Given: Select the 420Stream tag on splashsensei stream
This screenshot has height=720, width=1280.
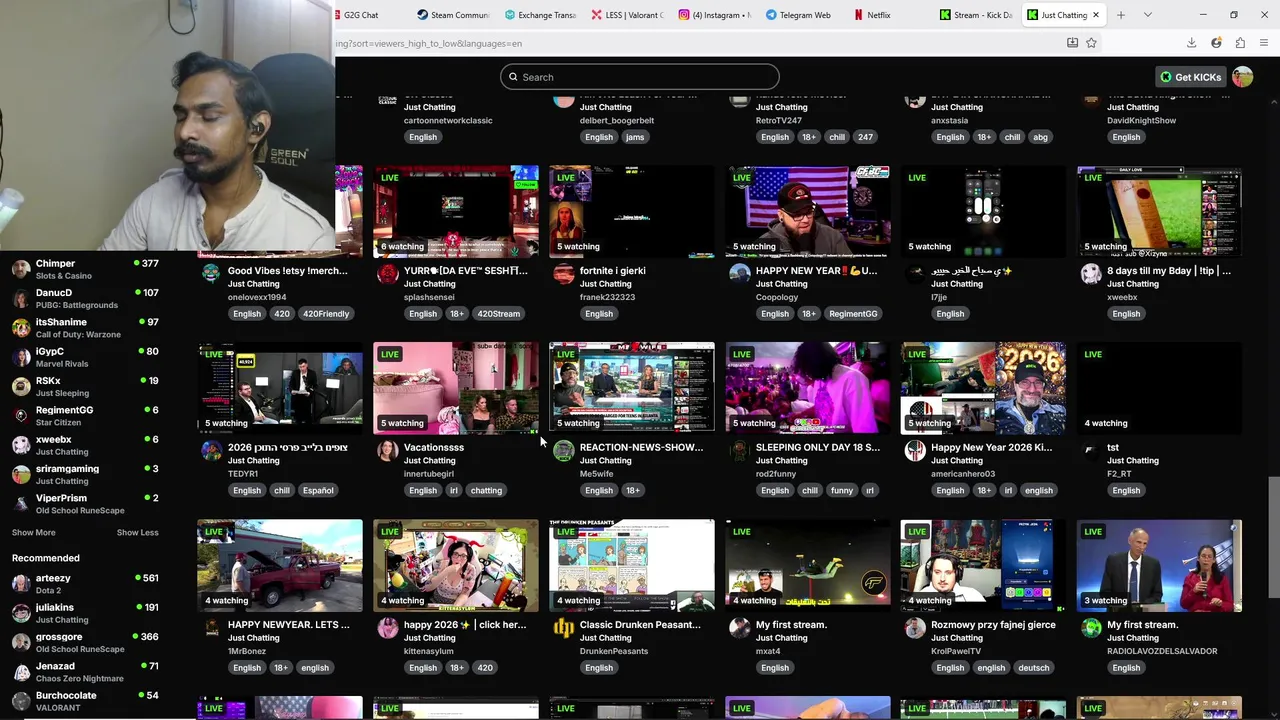Looking at the screenshot, I should click(499, 314).
